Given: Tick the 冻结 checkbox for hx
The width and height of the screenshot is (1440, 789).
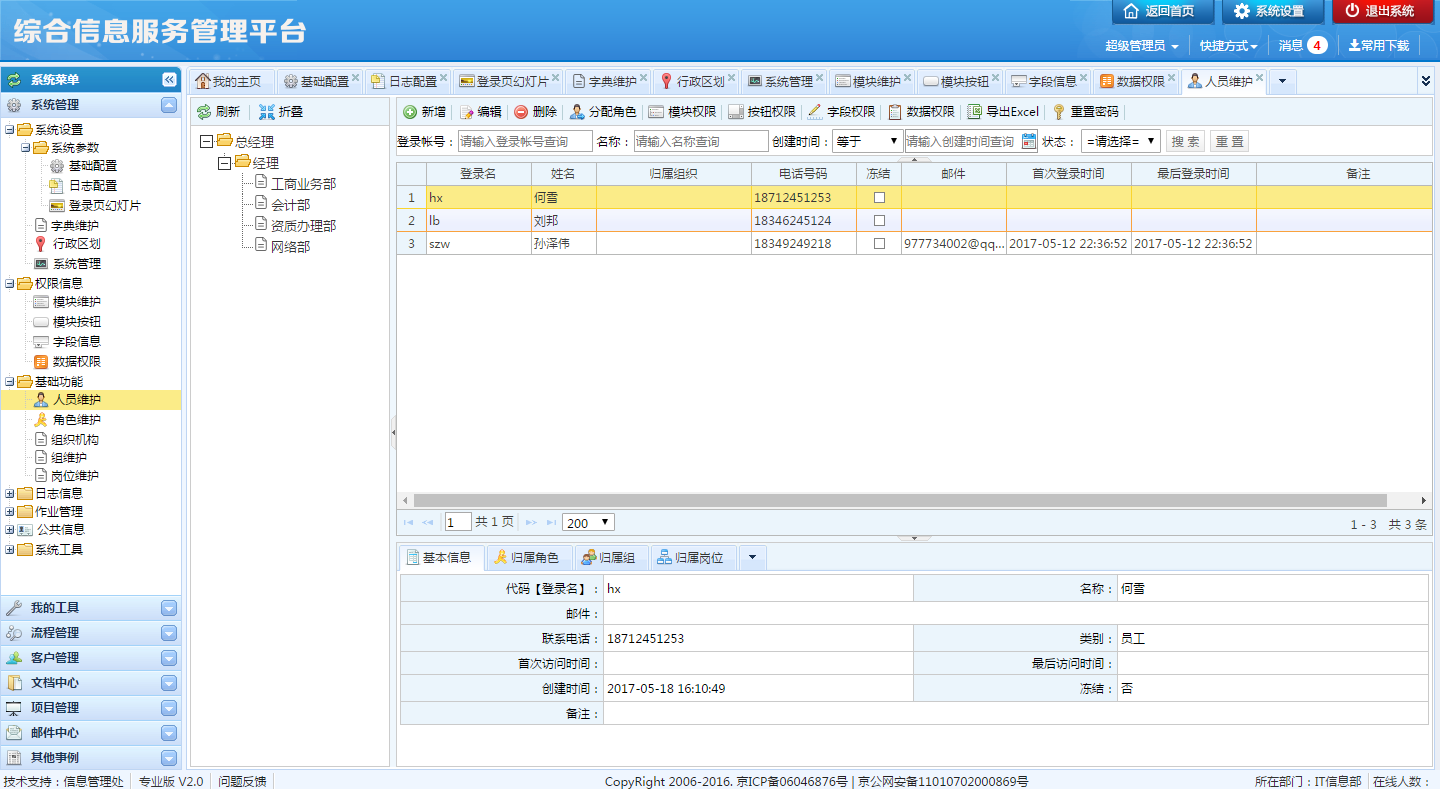Looking at the screenshot, I should (x=879, y=198).
